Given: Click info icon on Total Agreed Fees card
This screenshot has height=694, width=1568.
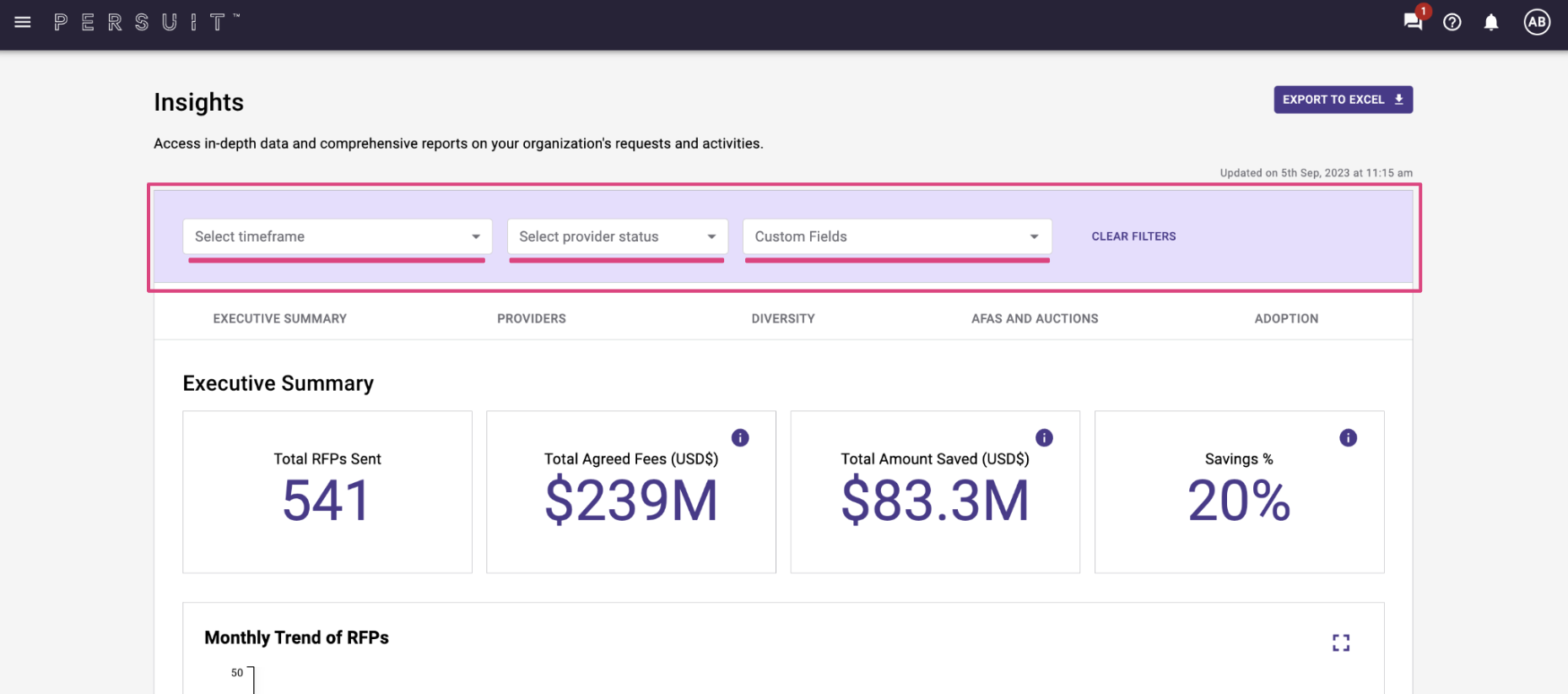Looking at the screenshot, I should click(x=740, y=437).
